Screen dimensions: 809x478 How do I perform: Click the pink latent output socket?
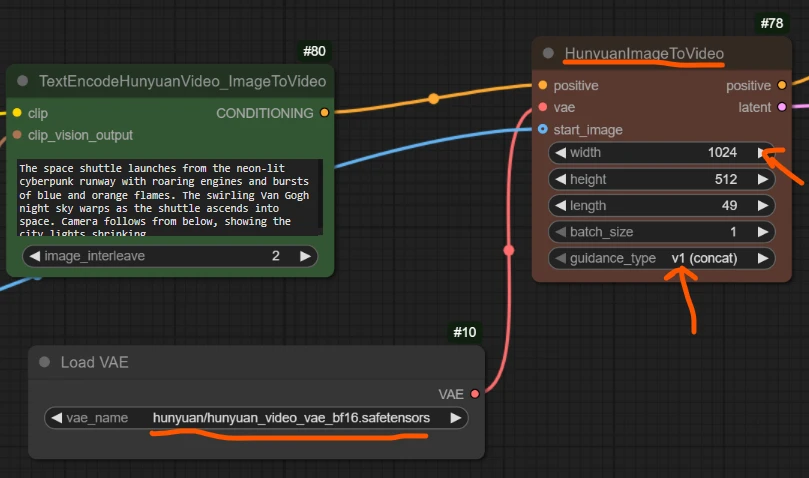[782, 107]
